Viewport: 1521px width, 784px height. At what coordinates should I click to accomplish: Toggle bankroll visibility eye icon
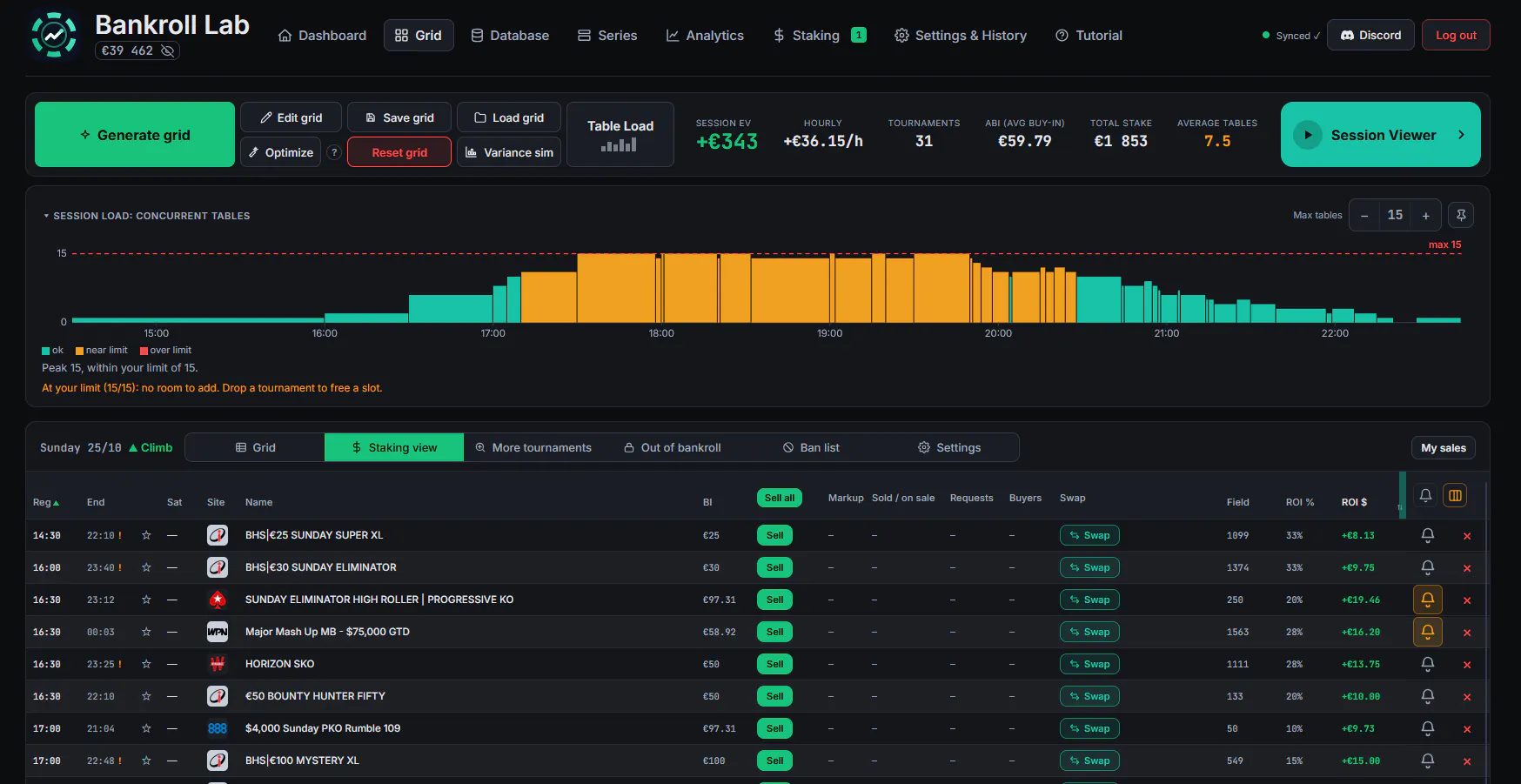coord(168,50)
